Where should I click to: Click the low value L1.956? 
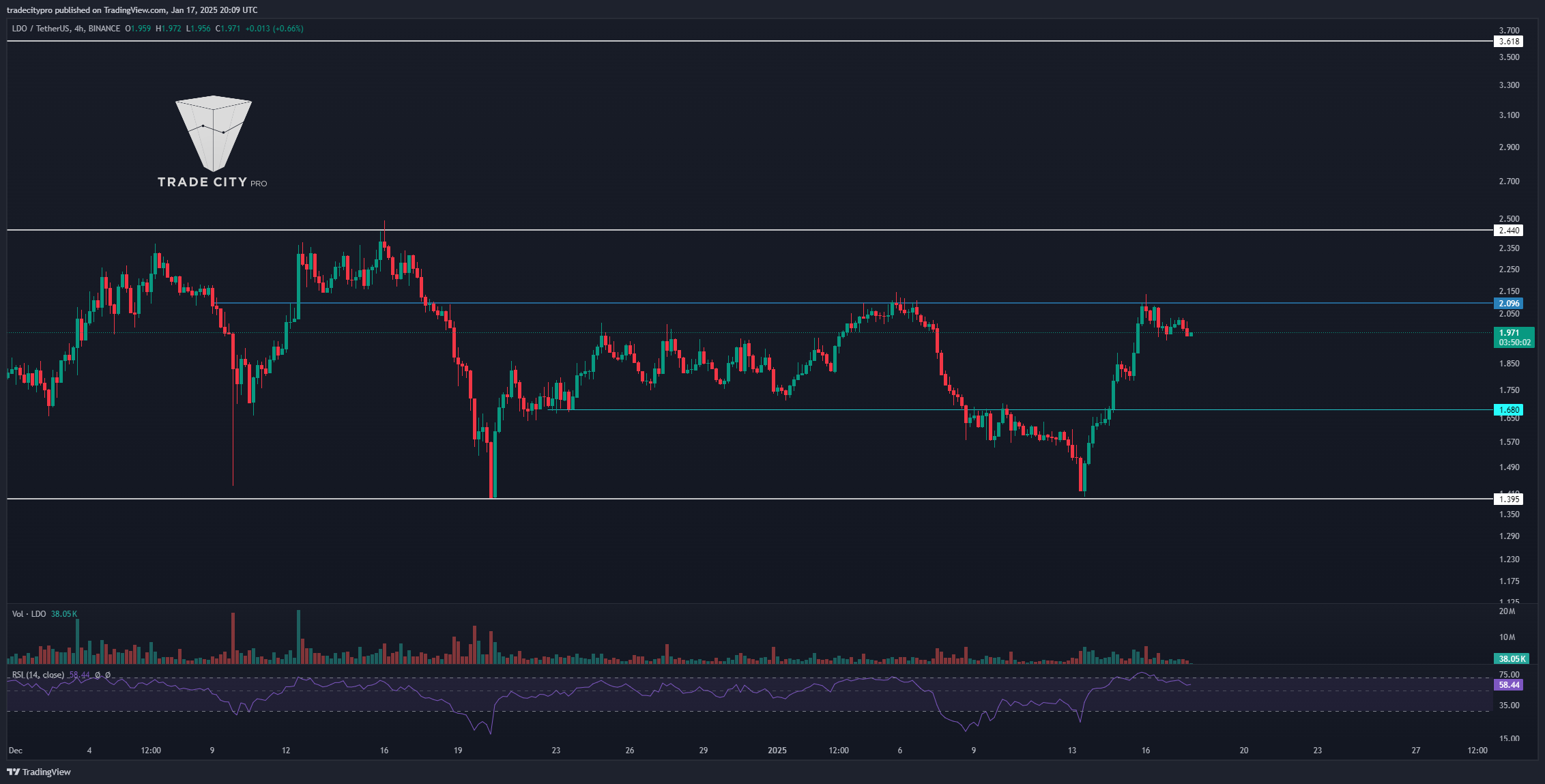(199, 29)
